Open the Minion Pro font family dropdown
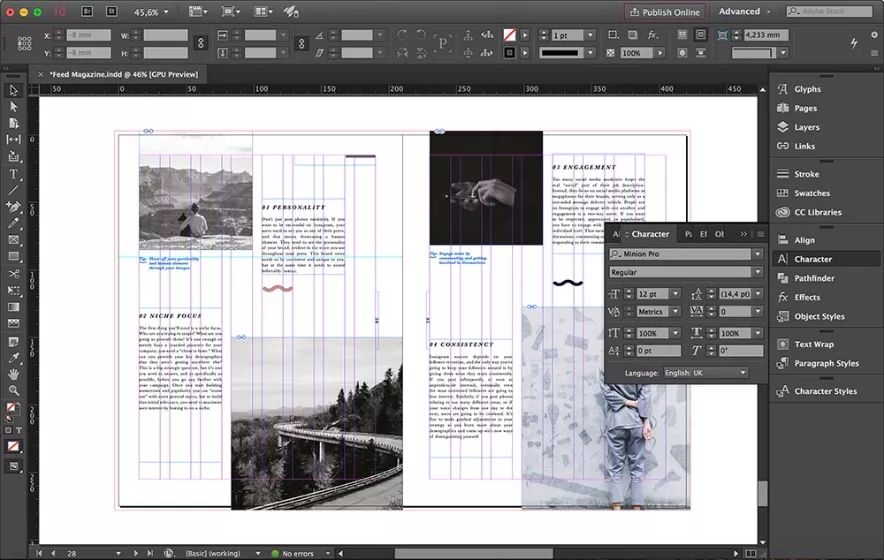884x560 pixels. coord(757,254)
